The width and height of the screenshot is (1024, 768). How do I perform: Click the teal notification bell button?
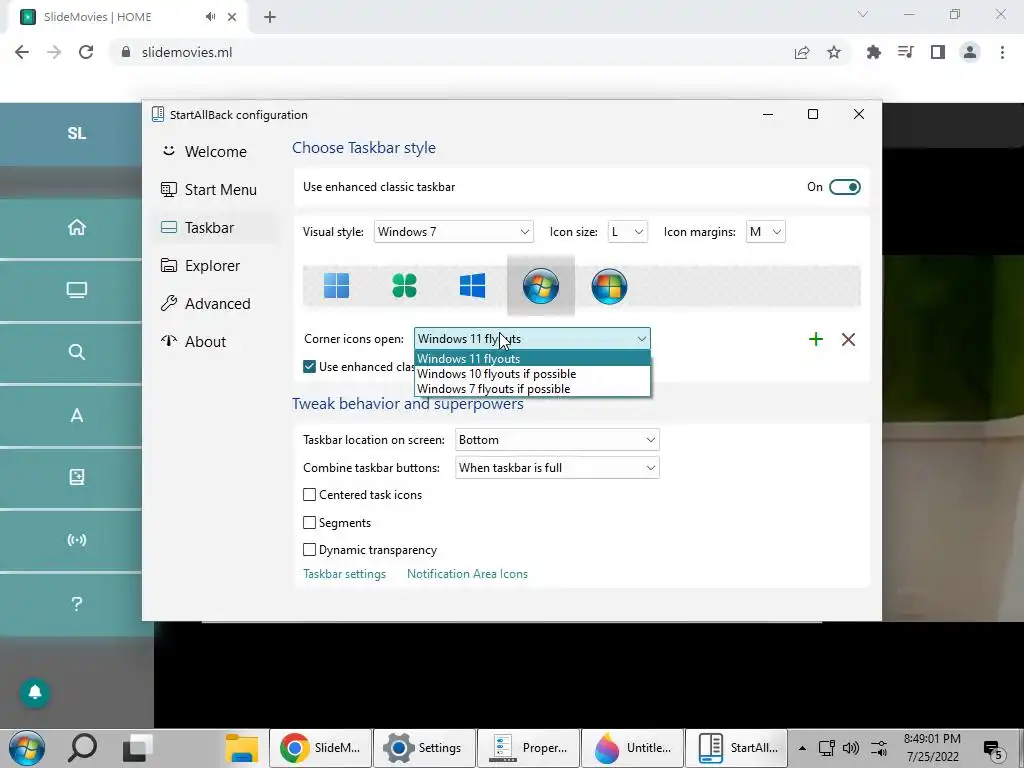35,692
